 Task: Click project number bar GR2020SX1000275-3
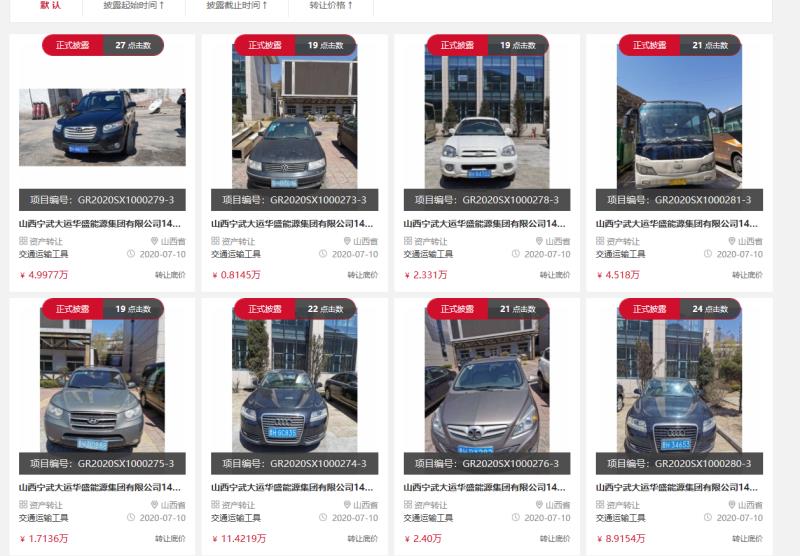[x=102, y=464]
